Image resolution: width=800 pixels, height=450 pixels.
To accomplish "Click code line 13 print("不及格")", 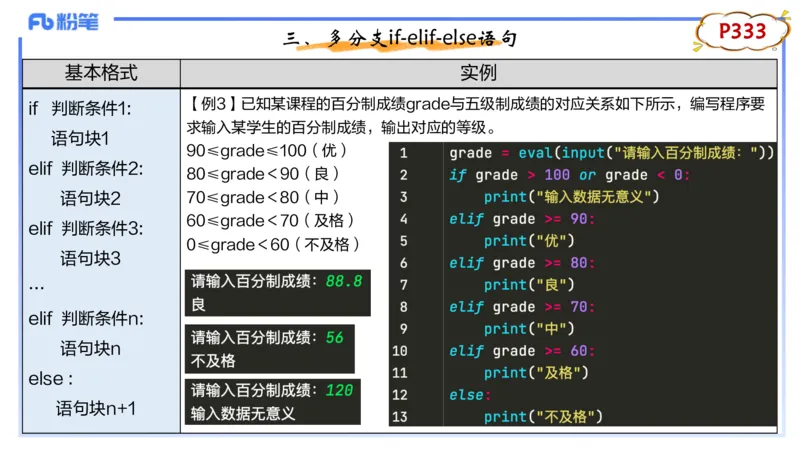I will coord(543,417).
